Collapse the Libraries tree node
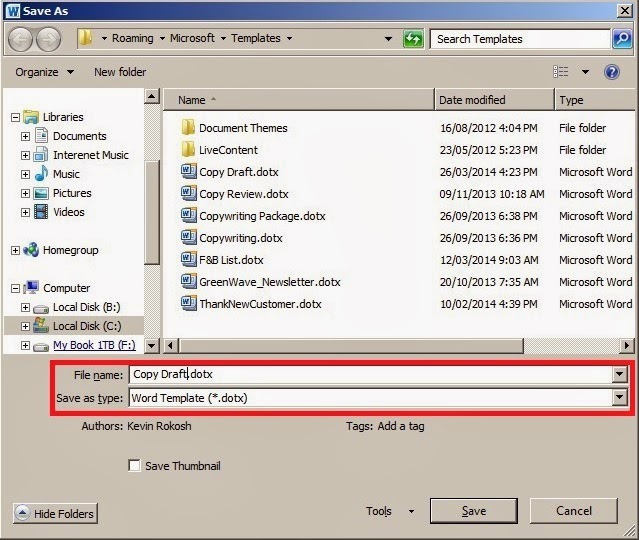639x540 pixels. click(x=15, y=117)
